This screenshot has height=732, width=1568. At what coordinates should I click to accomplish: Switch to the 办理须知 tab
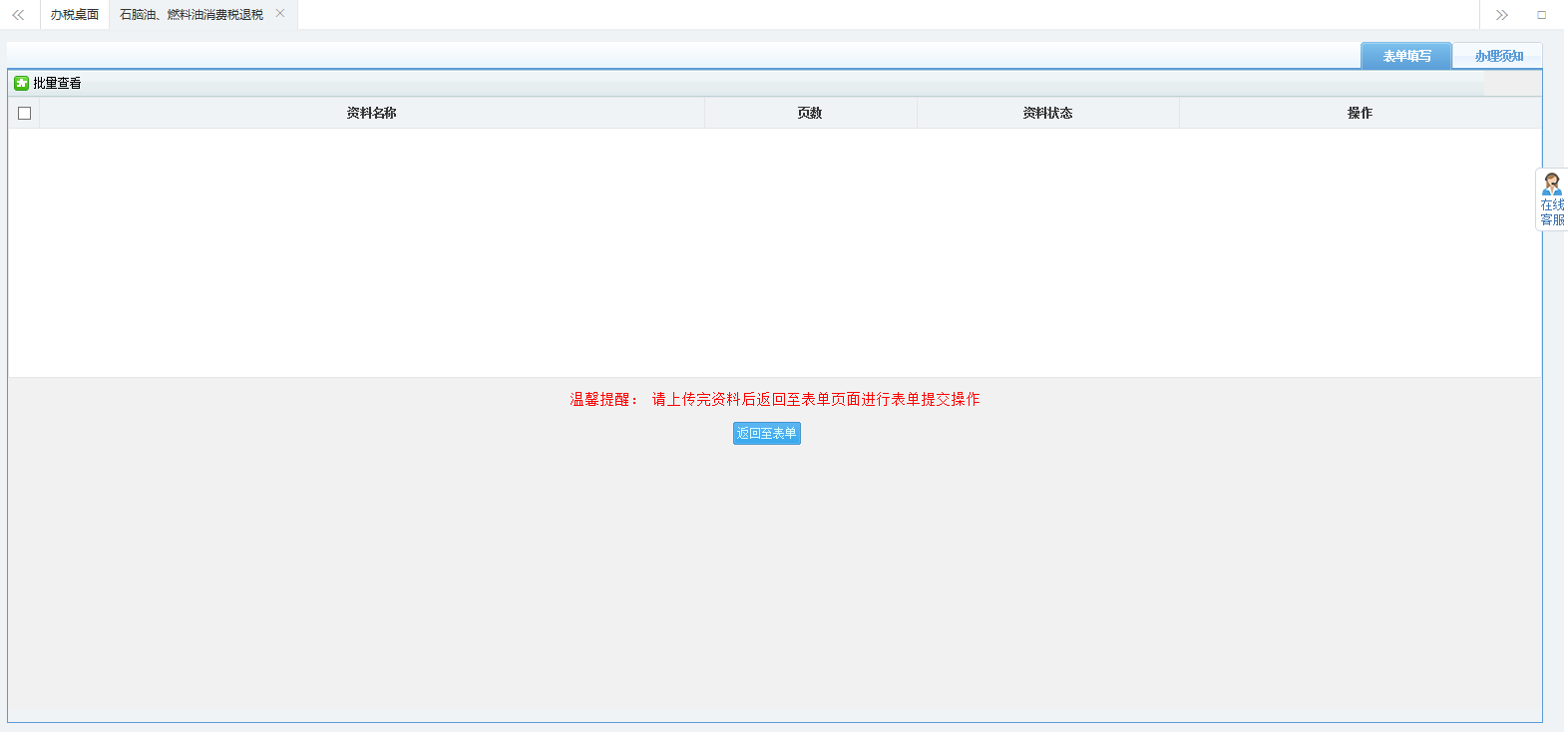click(x=1498, y=56)
